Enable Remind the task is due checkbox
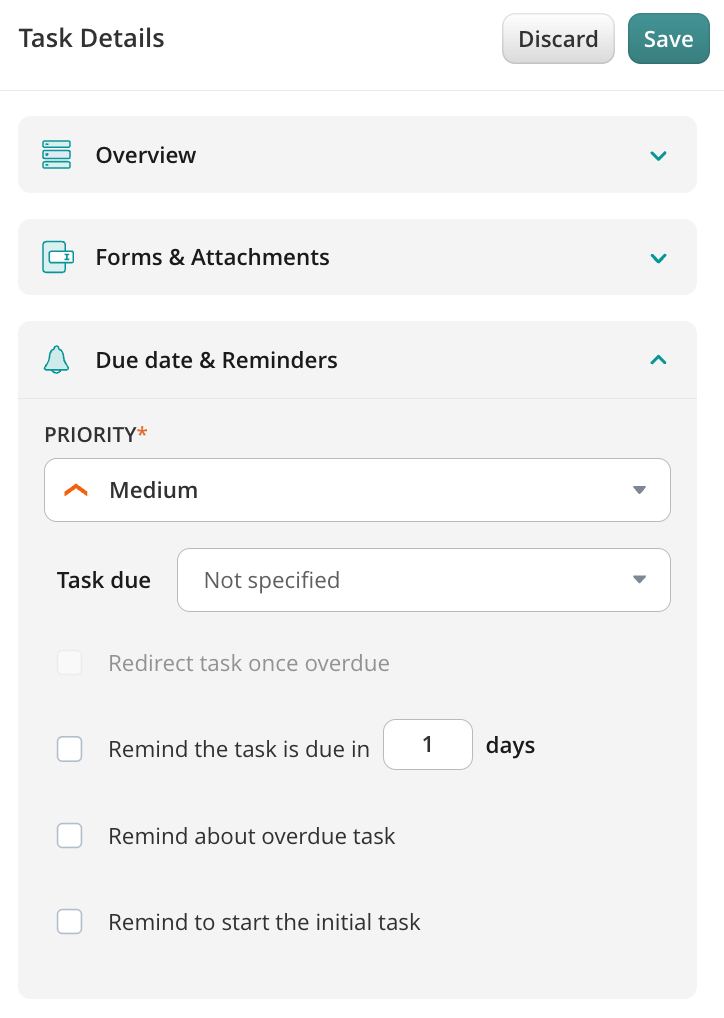 pyautogui.click(x=70, y=748)
